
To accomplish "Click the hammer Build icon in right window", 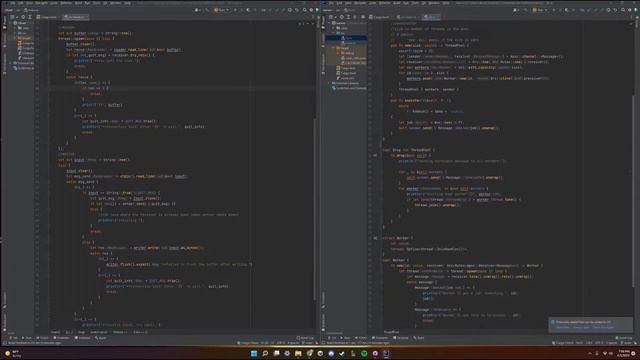I will (526, 10).
